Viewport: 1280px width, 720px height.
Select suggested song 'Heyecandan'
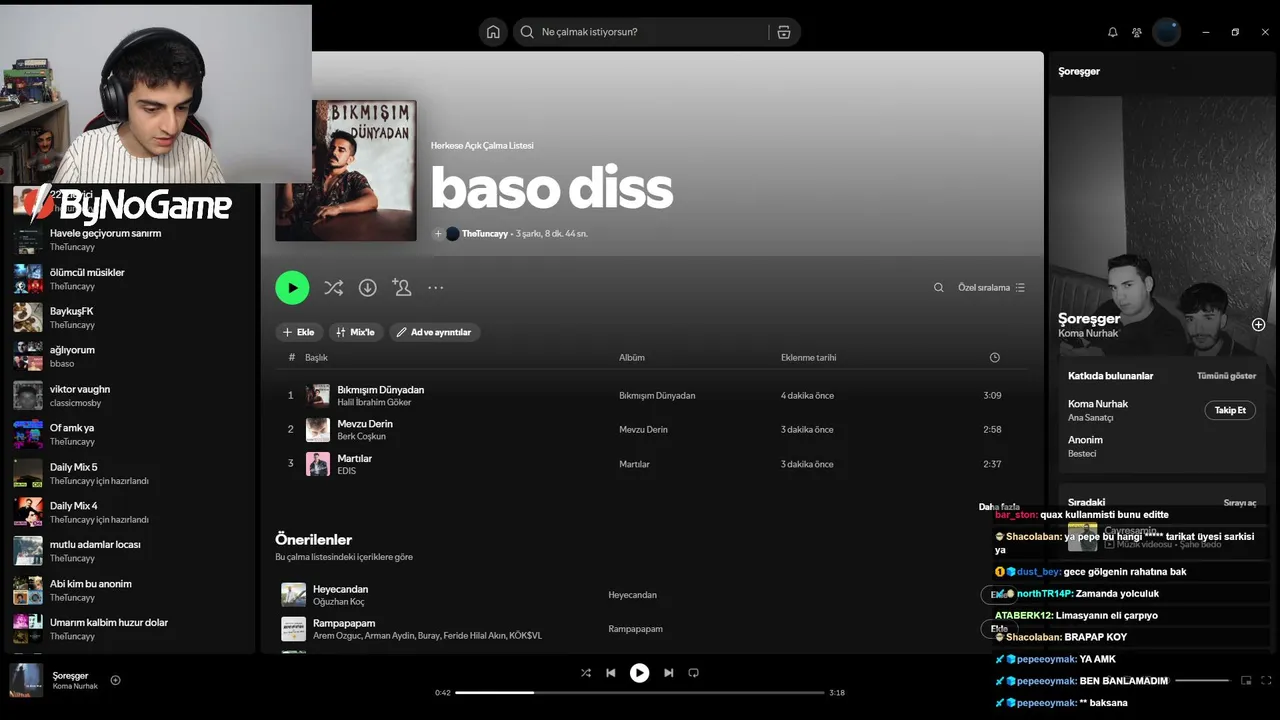[340, 589]
